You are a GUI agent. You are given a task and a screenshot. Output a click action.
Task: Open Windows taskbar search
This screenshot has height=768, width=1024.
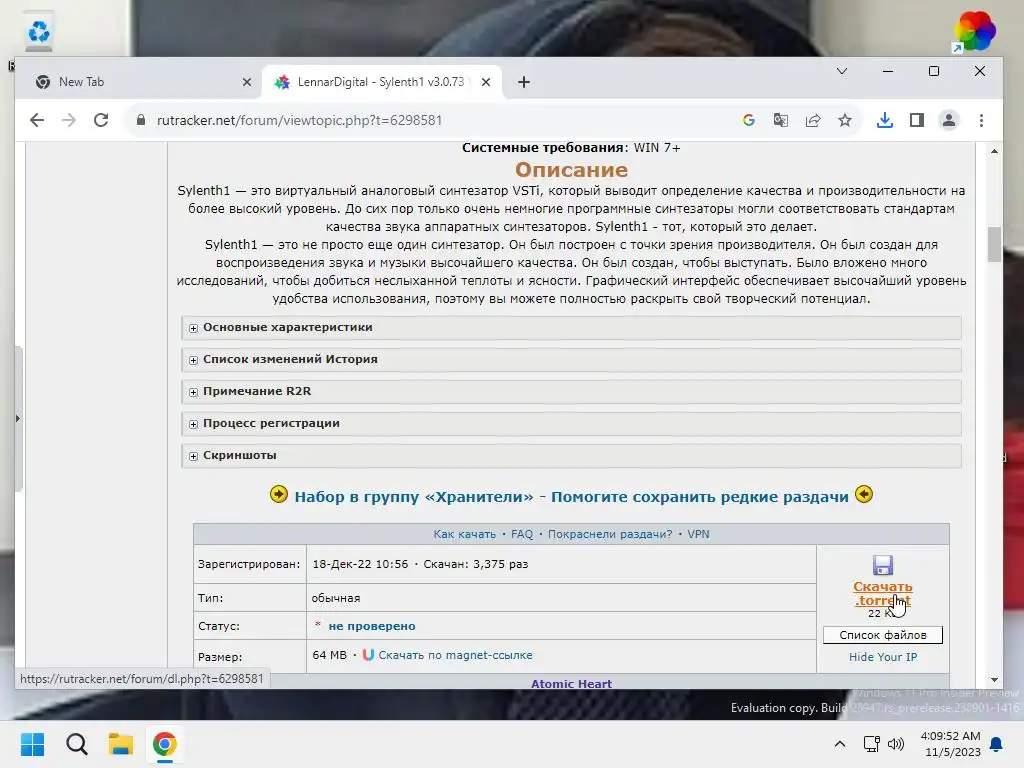pyautogui.click(x=76, y=744)
